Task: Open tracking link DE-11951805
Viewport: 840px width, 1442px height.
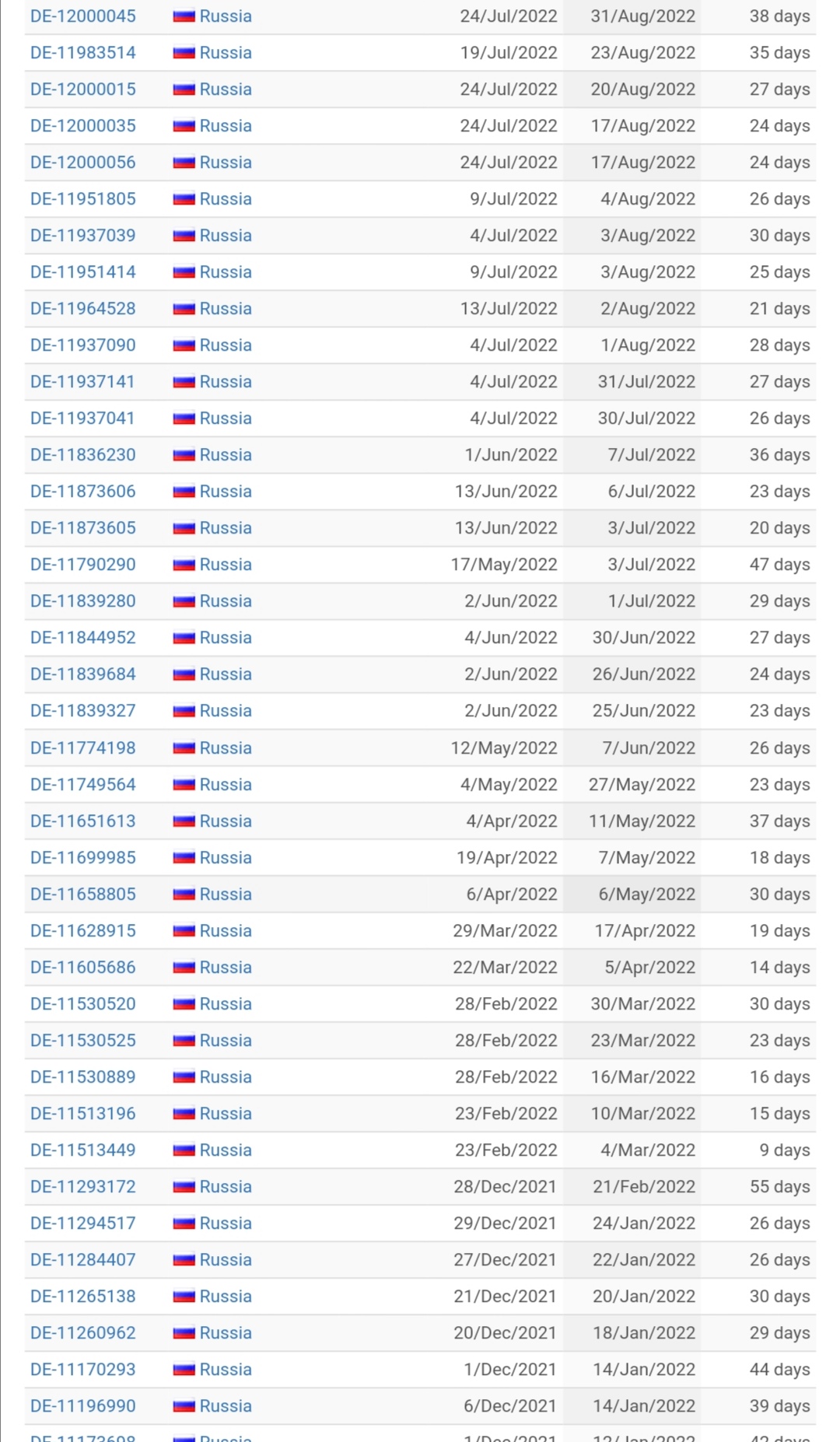Action: [82, 199]
